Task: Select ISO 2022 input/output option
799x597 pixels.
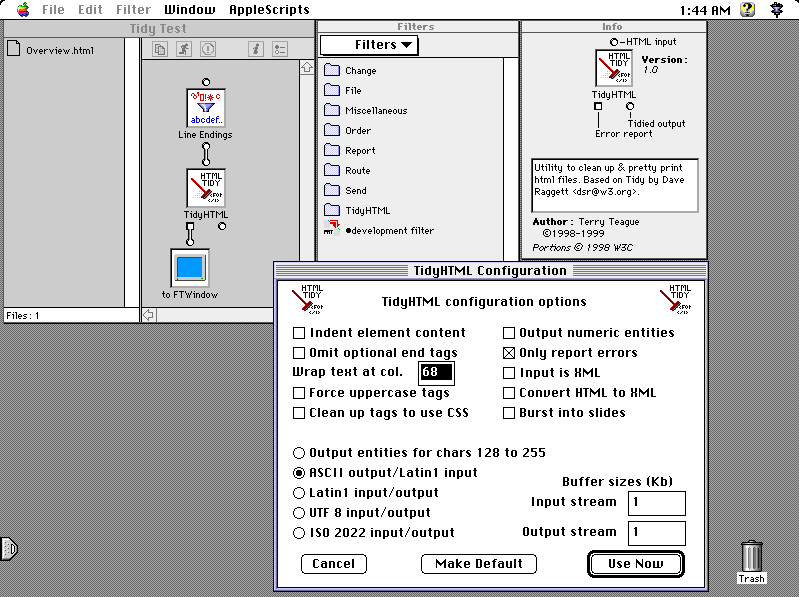Action: (299, 533)
